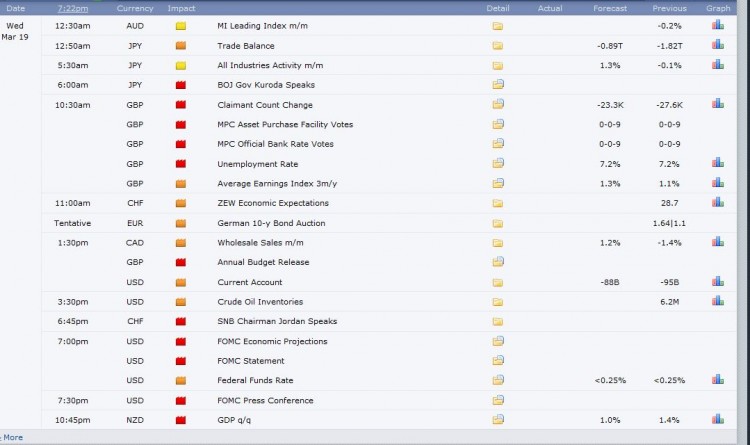Open detail folder for MPC Asset Purchase Facility Votes
Viewport: 750px width, 445px height.
(x=498, y=124)
